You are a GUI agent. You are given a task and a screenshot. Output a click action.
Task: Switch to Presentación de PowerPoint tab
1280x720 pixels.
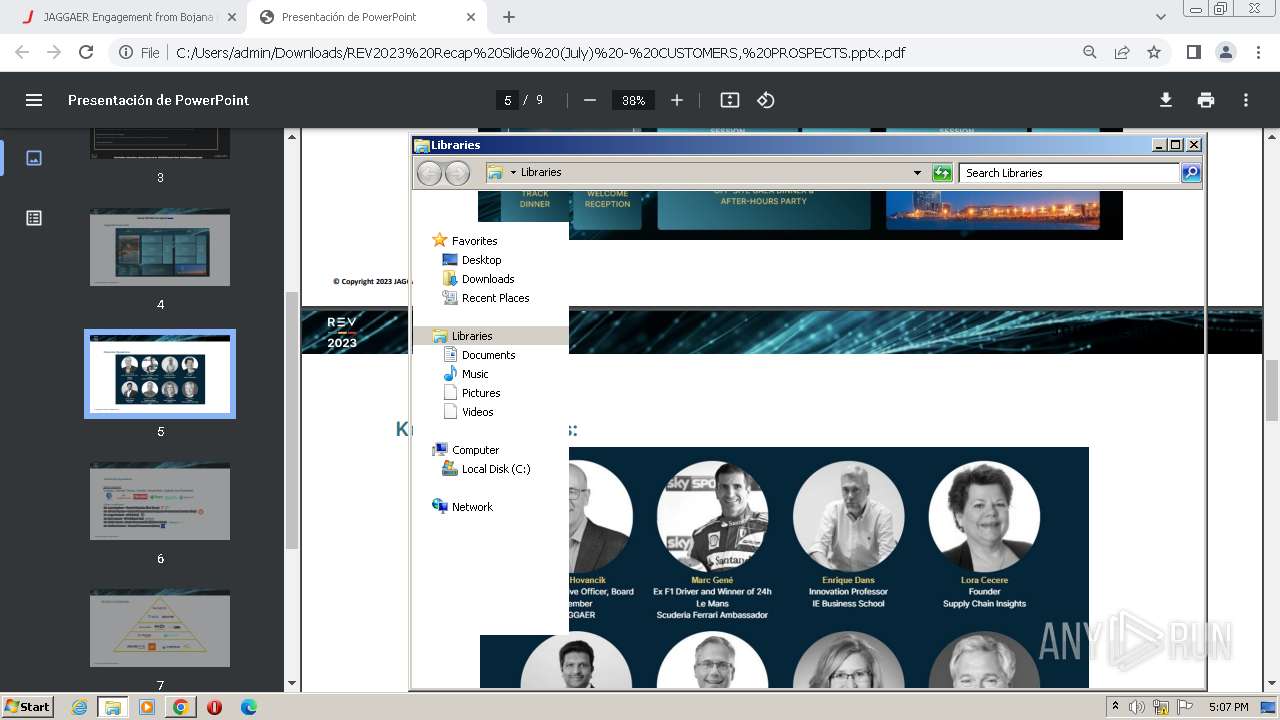(x=367, y=17)
